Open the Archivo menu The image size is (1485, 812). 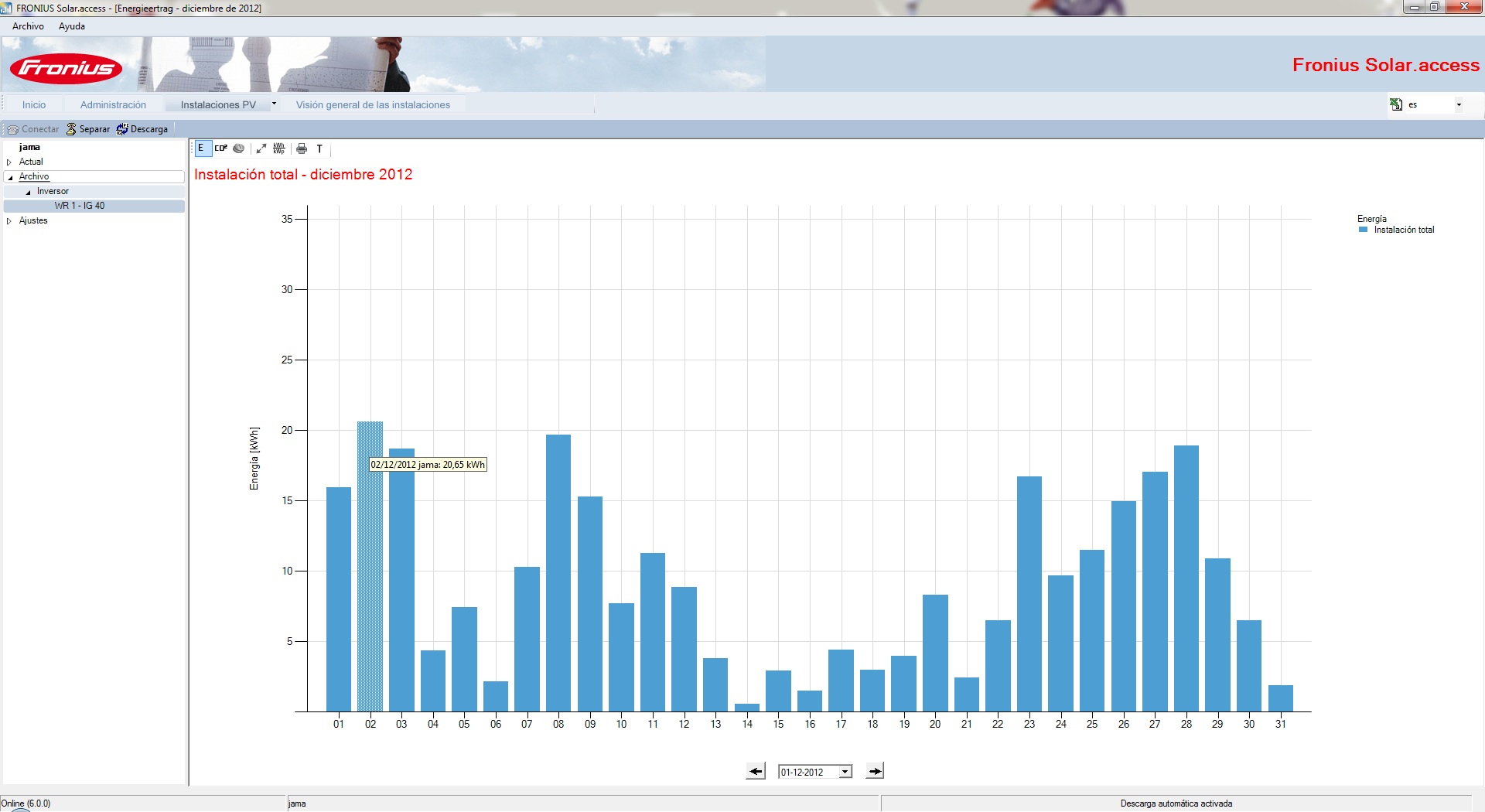28,26
